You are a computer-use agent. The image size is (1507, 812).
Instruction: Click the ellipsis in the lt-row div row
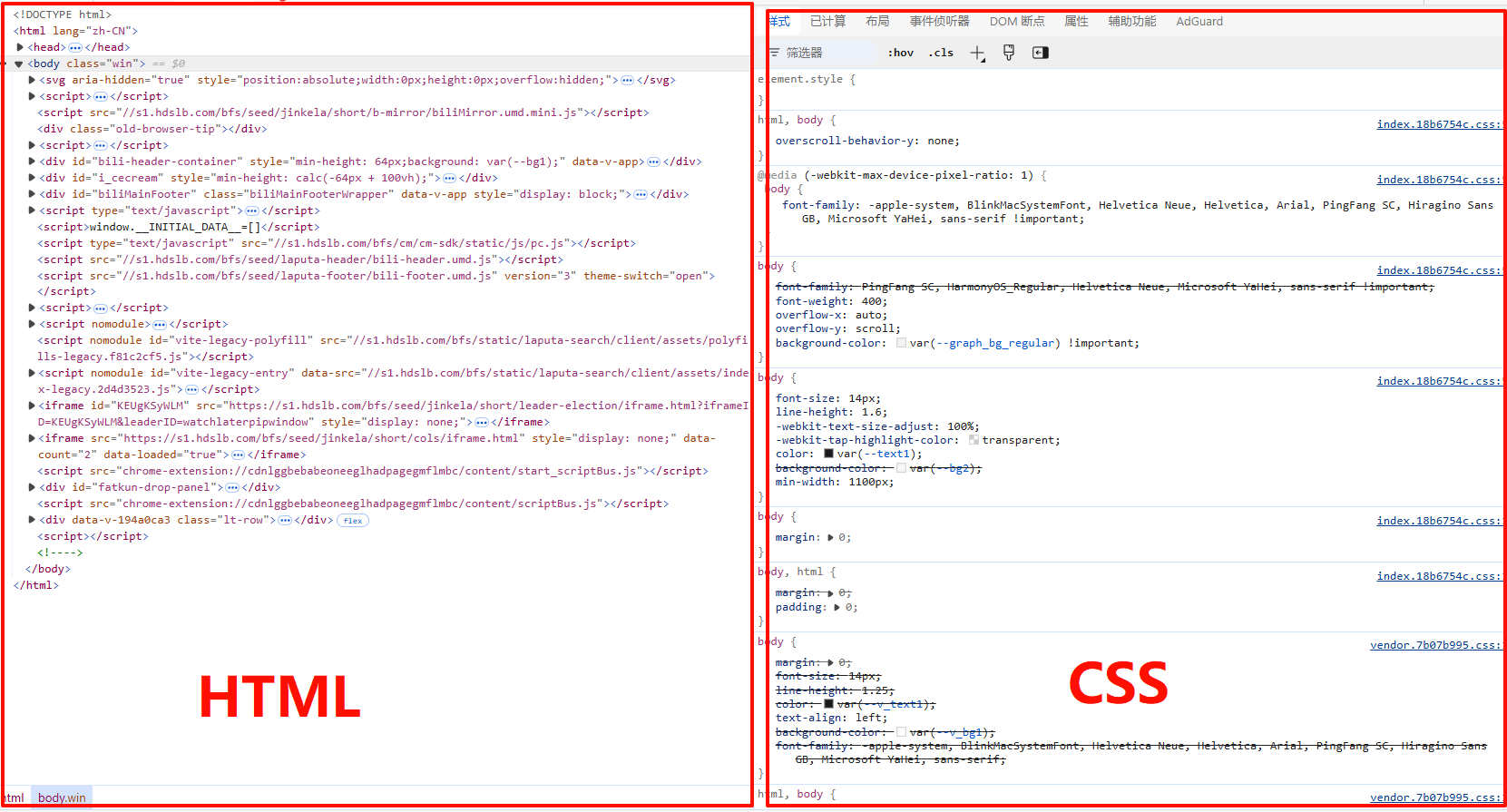coord(285,520)
